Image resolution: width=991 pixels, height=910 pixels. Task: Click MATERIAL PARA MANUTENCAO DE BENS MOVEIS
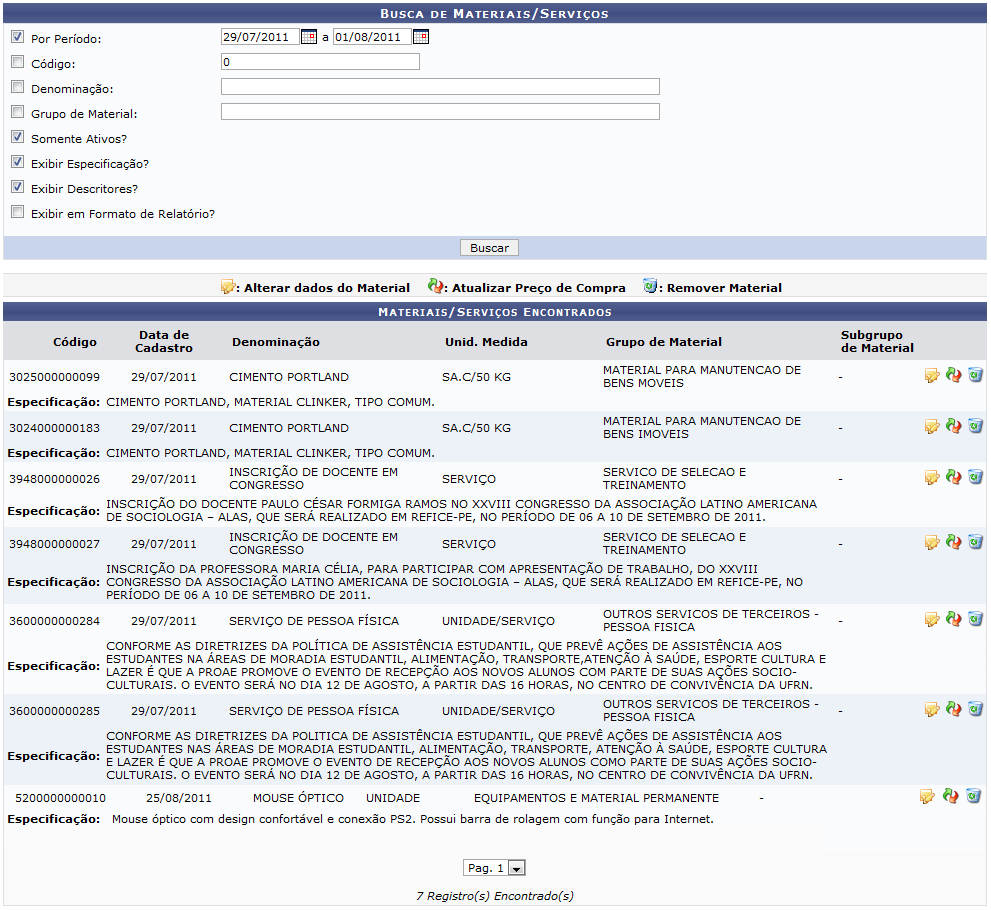coord(702,377)
